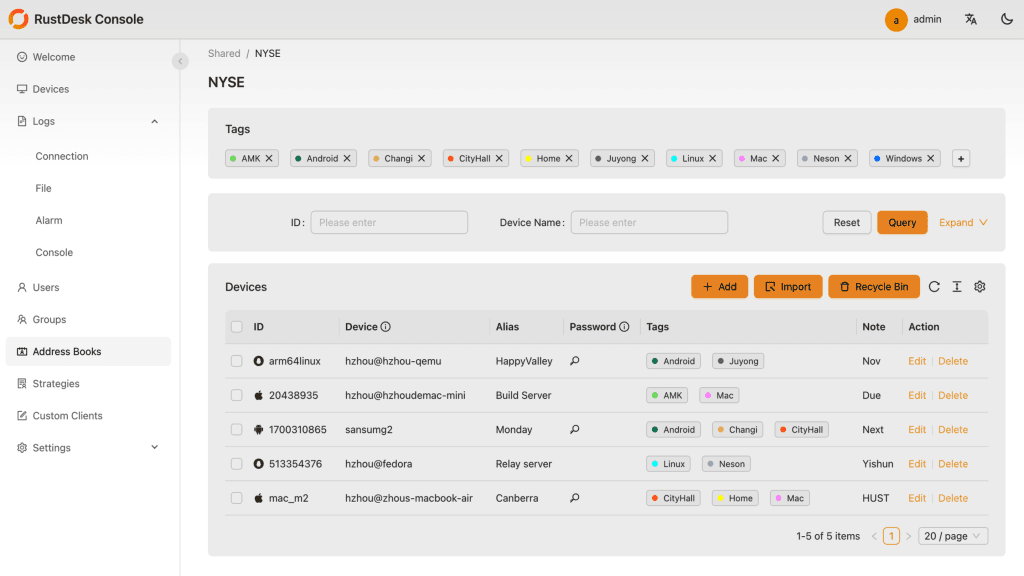Remove the Home tag
Screen dimensions: 1024x576
(x=569, y=159)
